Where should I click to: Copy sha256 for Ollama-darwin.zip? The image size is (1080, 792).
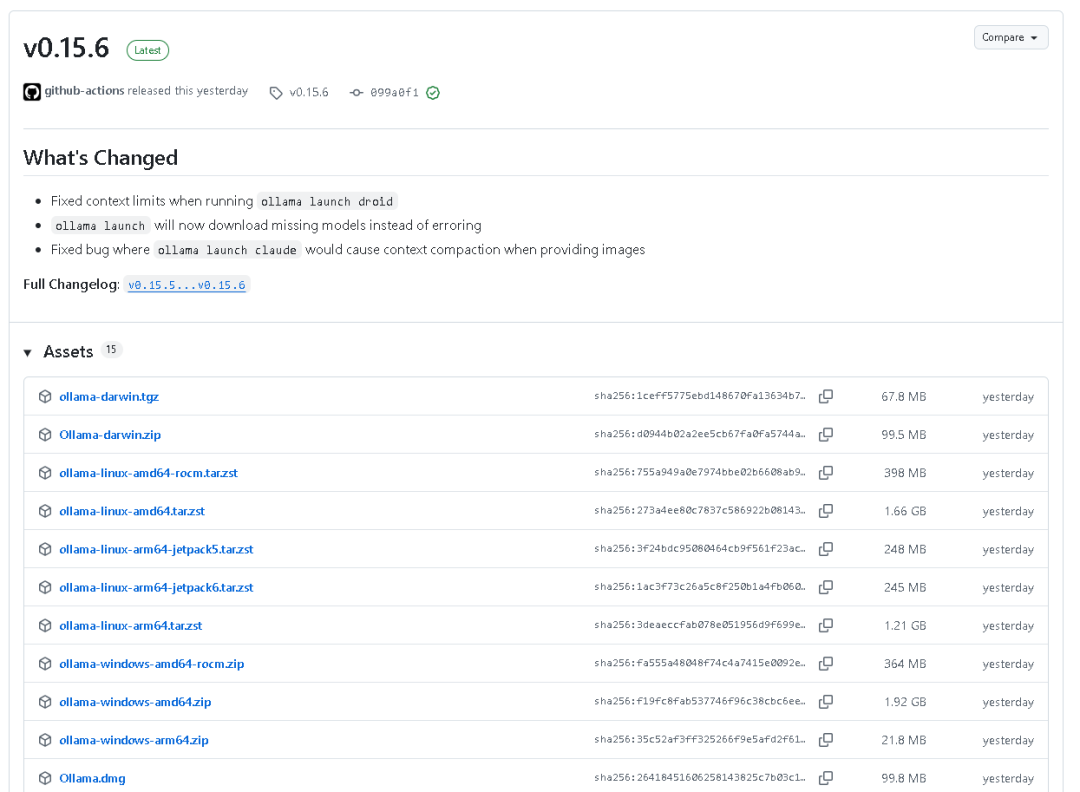pos(826,435)
